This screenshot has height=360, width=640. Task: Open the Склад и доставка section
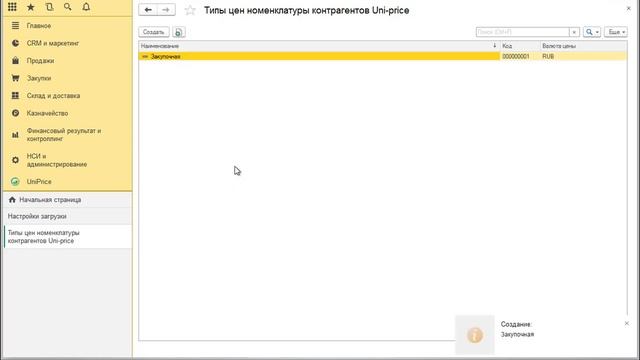tap(53, 96)
